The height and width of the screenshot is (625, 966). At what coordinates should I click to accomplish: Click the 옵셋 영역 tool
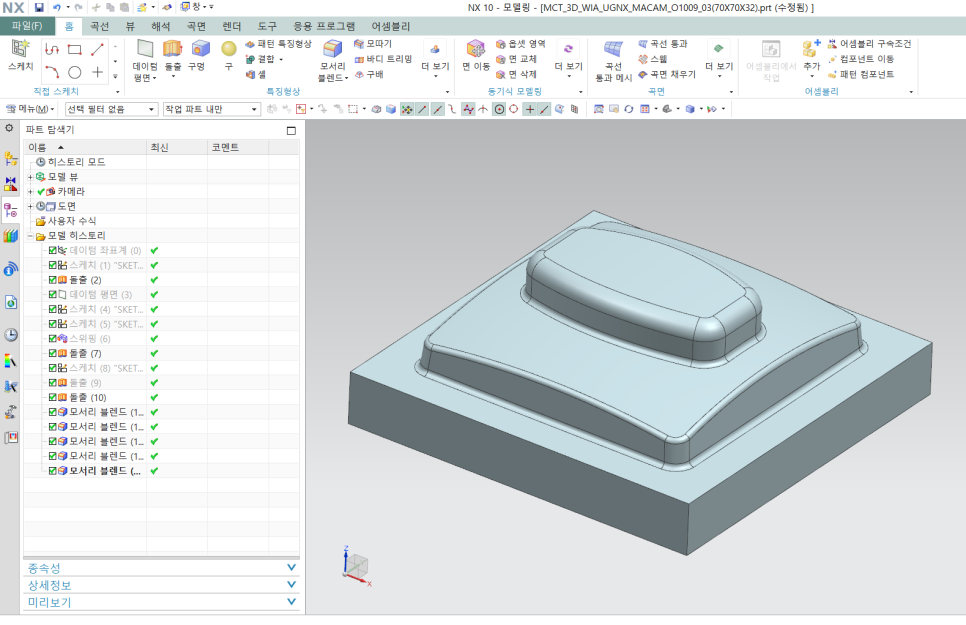pos(521,44)
